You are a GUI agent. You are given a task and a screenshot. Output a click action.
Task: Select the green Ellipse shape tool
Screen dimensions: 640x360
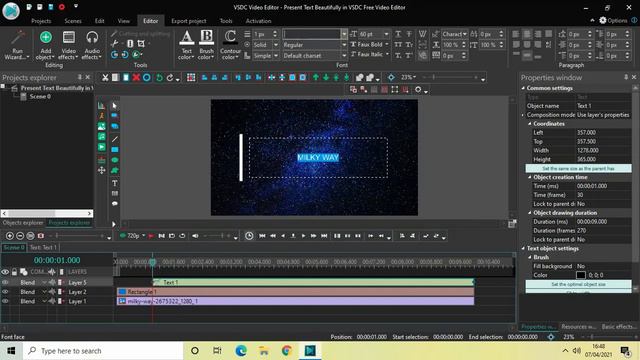point(115,160)
